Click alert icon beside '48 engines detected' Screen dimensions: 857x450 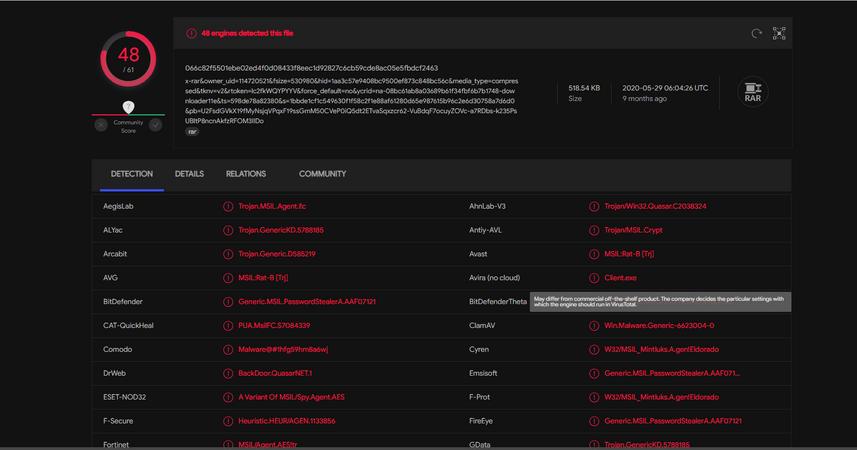pyautogui.click(x=191, y=33)
